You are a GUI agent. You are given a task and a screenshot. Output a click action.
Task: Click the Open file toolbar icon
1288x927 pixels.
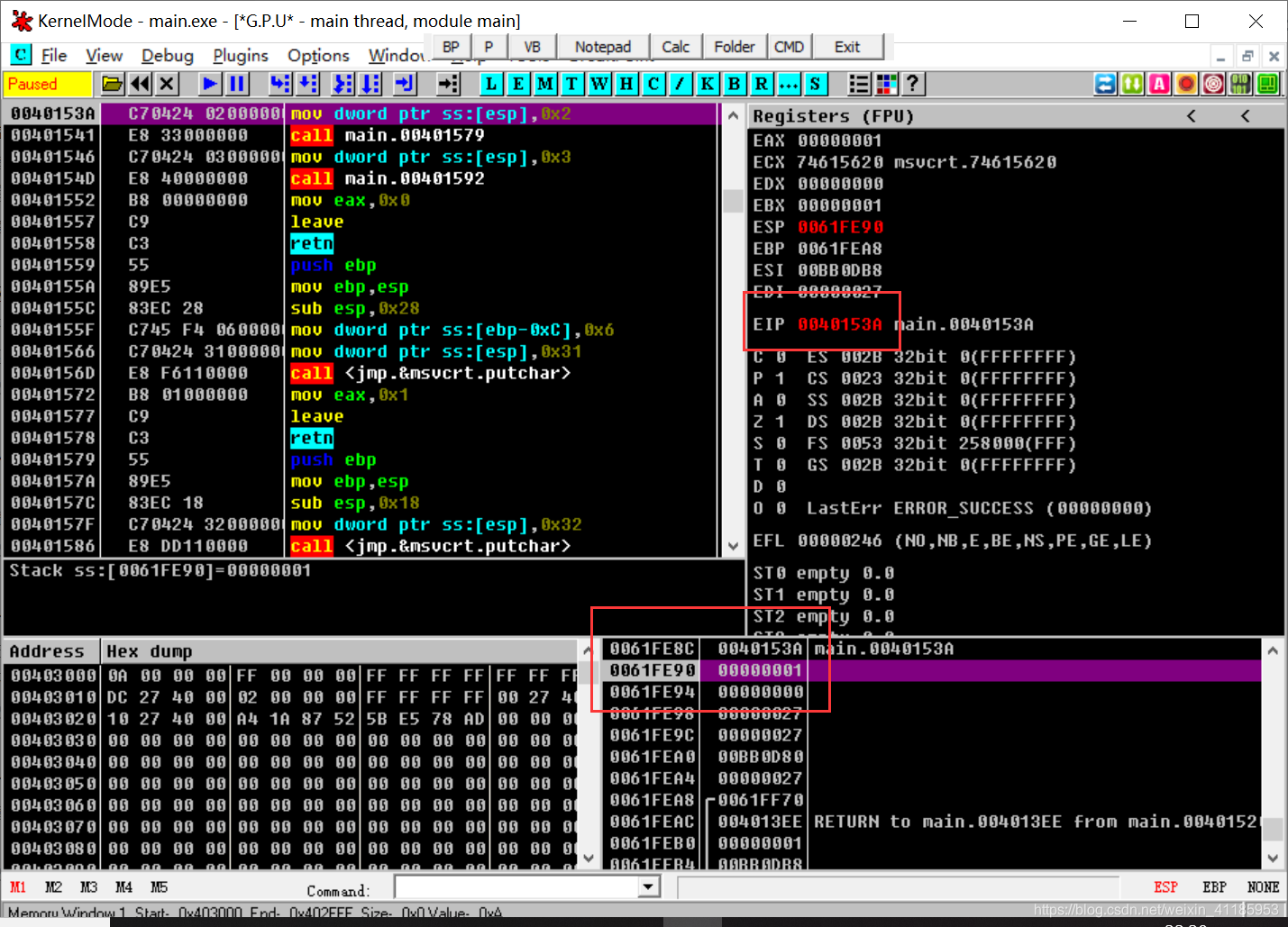[113, 84]
